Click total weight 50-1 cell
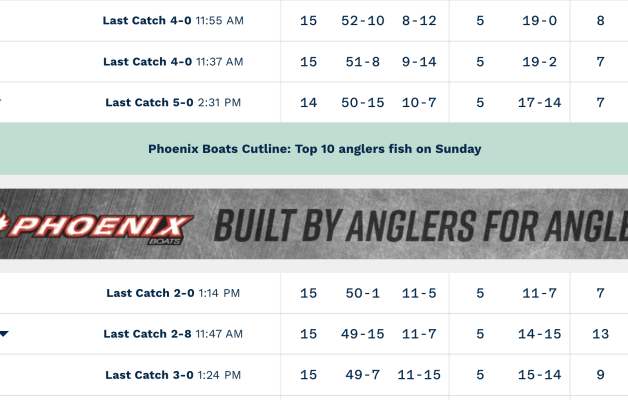628x400 pixels. [x=361, y=293]
